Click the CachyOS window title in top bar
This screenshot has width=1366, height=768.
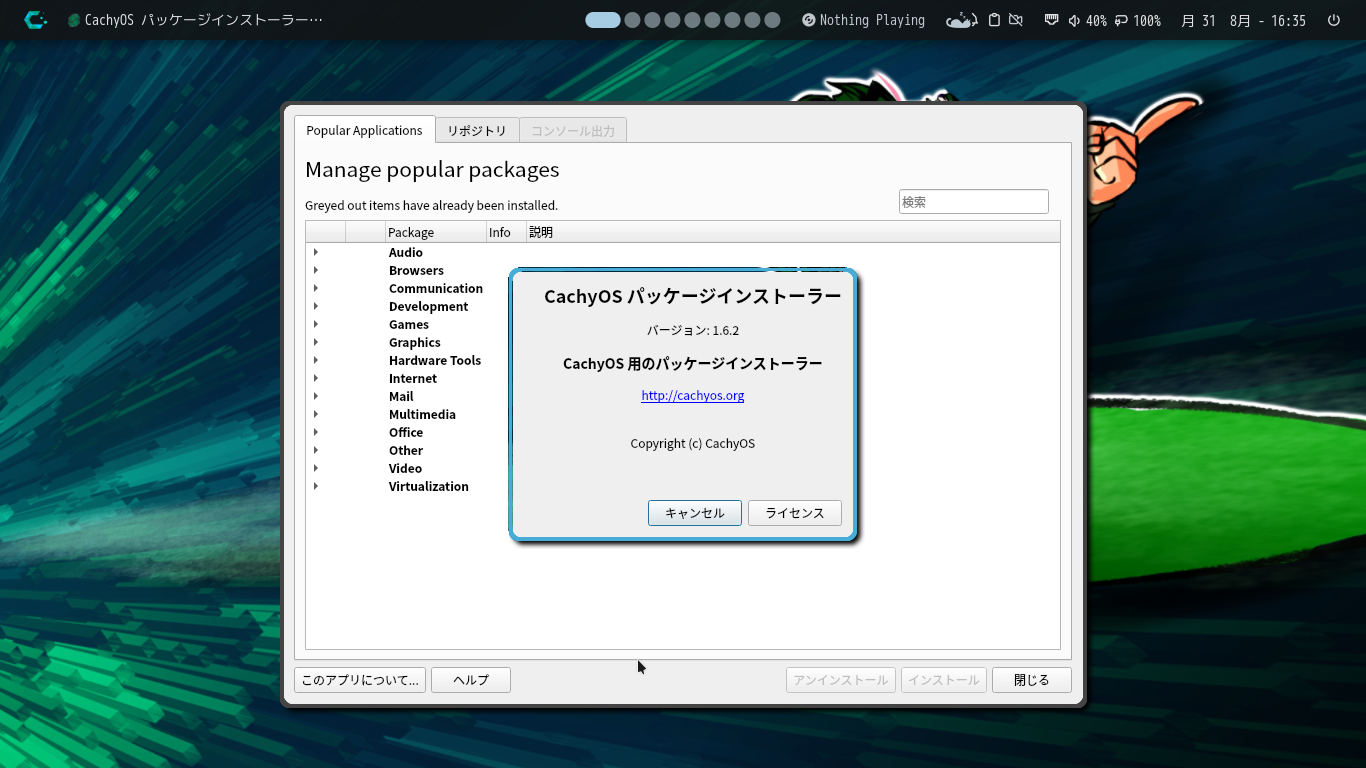coord(204,20)
